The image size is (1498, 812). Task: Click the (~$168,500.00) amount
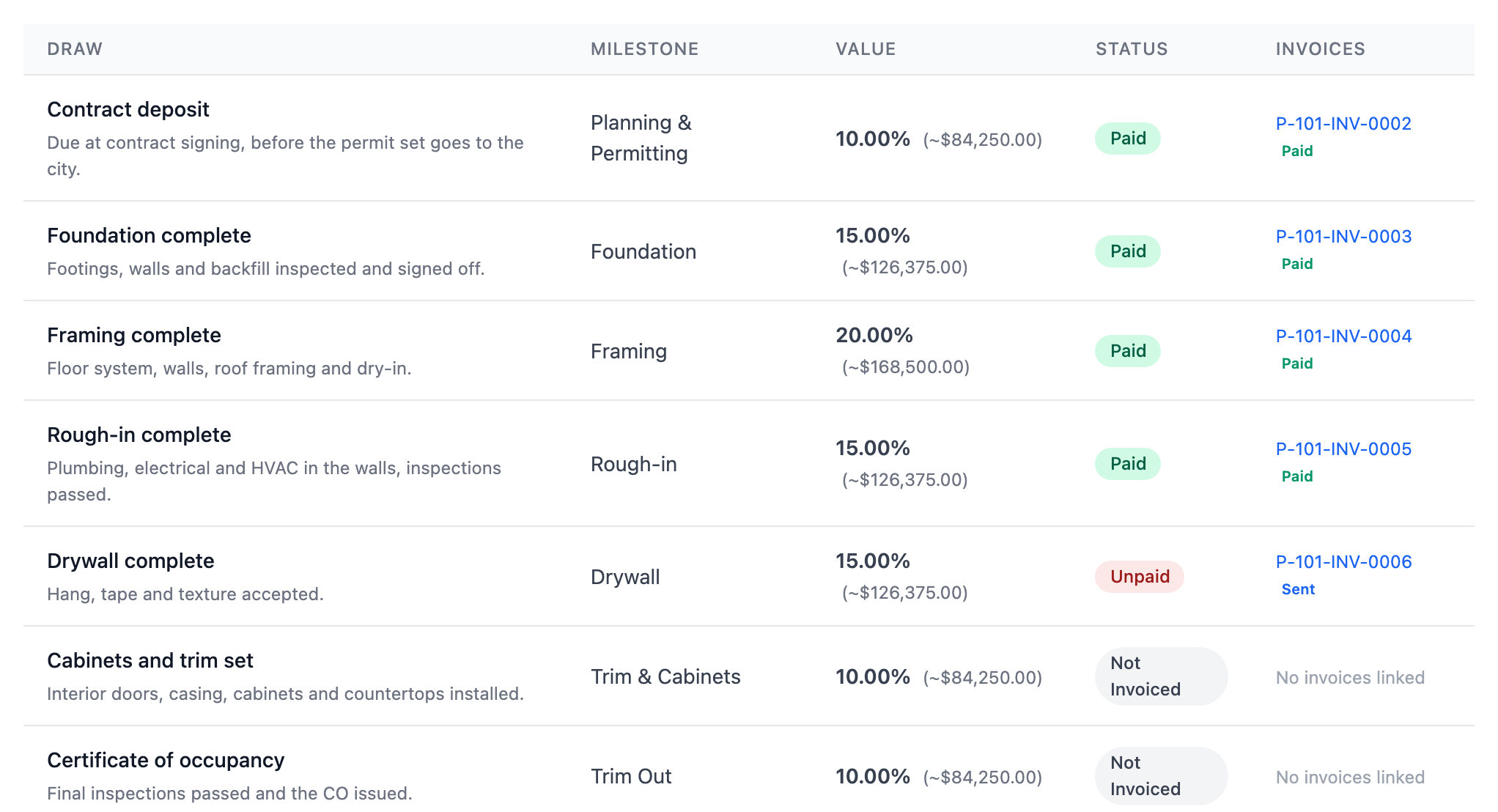(906, 367)
